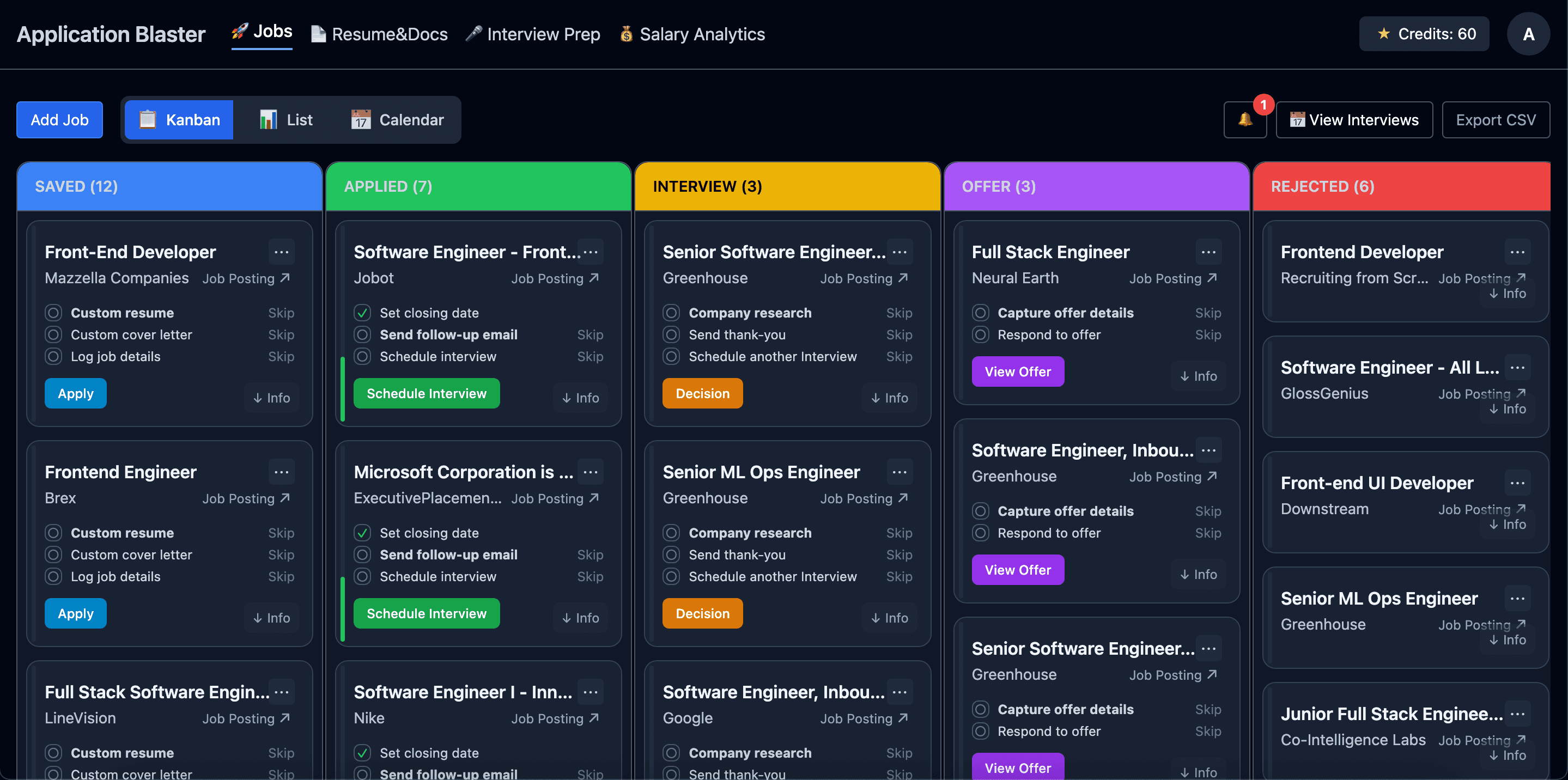Viewport: 1568px width, 780px height.
Task: Check Custom resume on Front-End Developer card
Action: click(x=53, y=312)
